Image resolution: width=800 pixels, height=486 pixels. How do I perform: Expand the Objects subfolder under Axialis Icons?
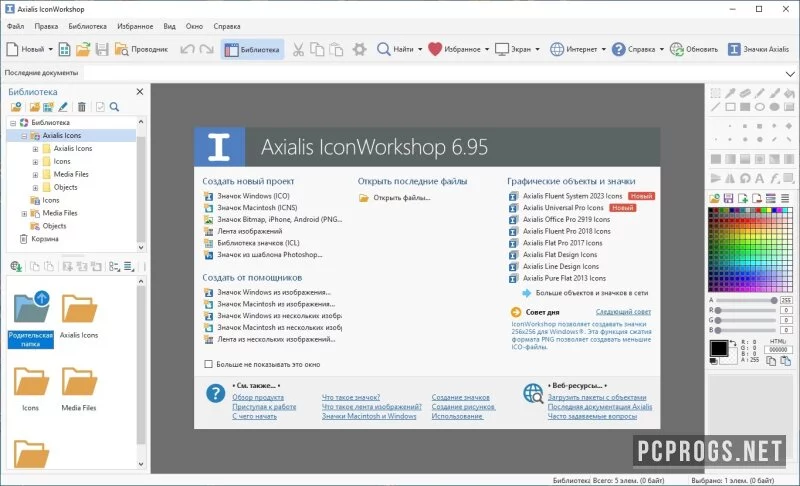[x=35, y=188]
